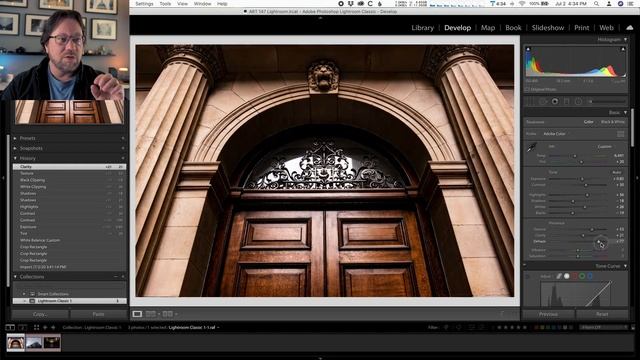The width and height of the screenshot is (640, 360).
Task: Click the Reset button
Action: [x=602, y=314]
